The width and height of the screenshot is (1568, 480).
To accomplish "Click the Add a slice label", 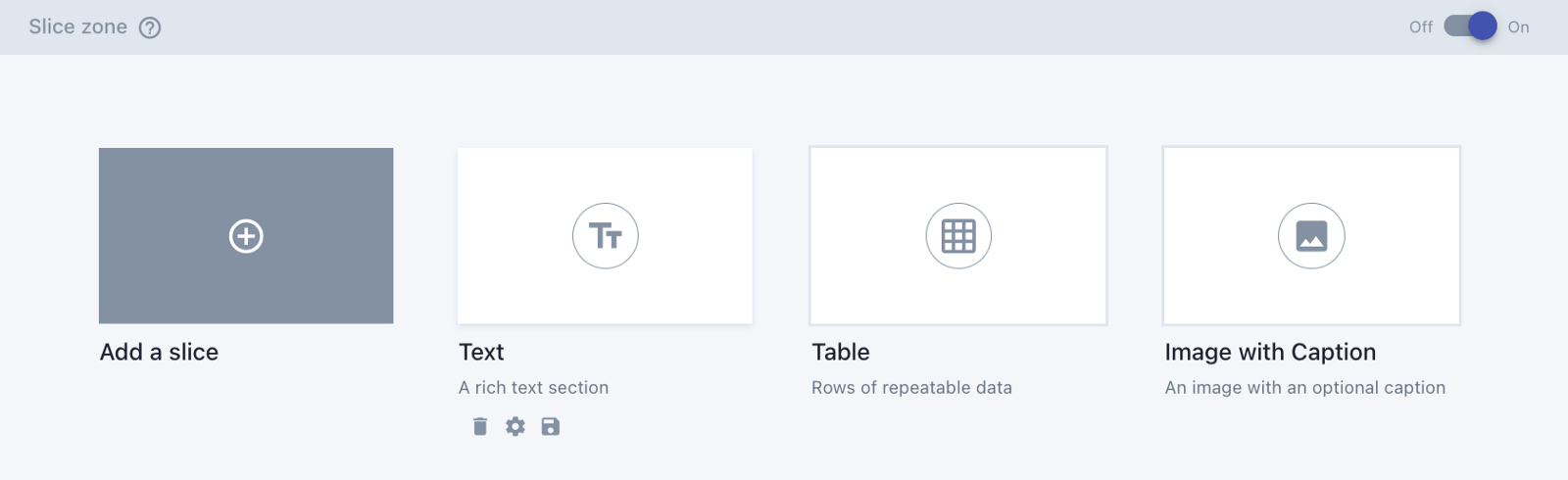I will pos(159,352).
